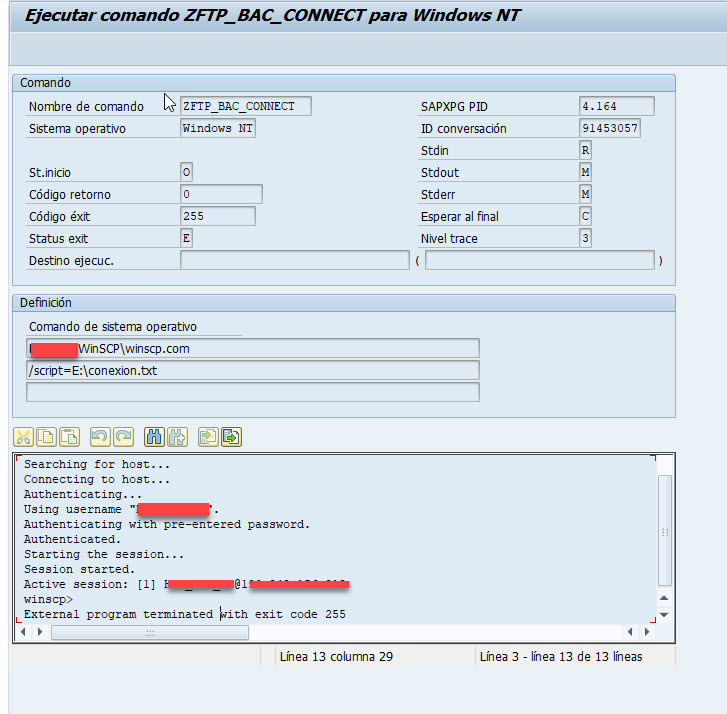Click the Paste clipboard icon
Image resolution: width=727 pixels, height=714 pixels.
[x=69, y=436]
